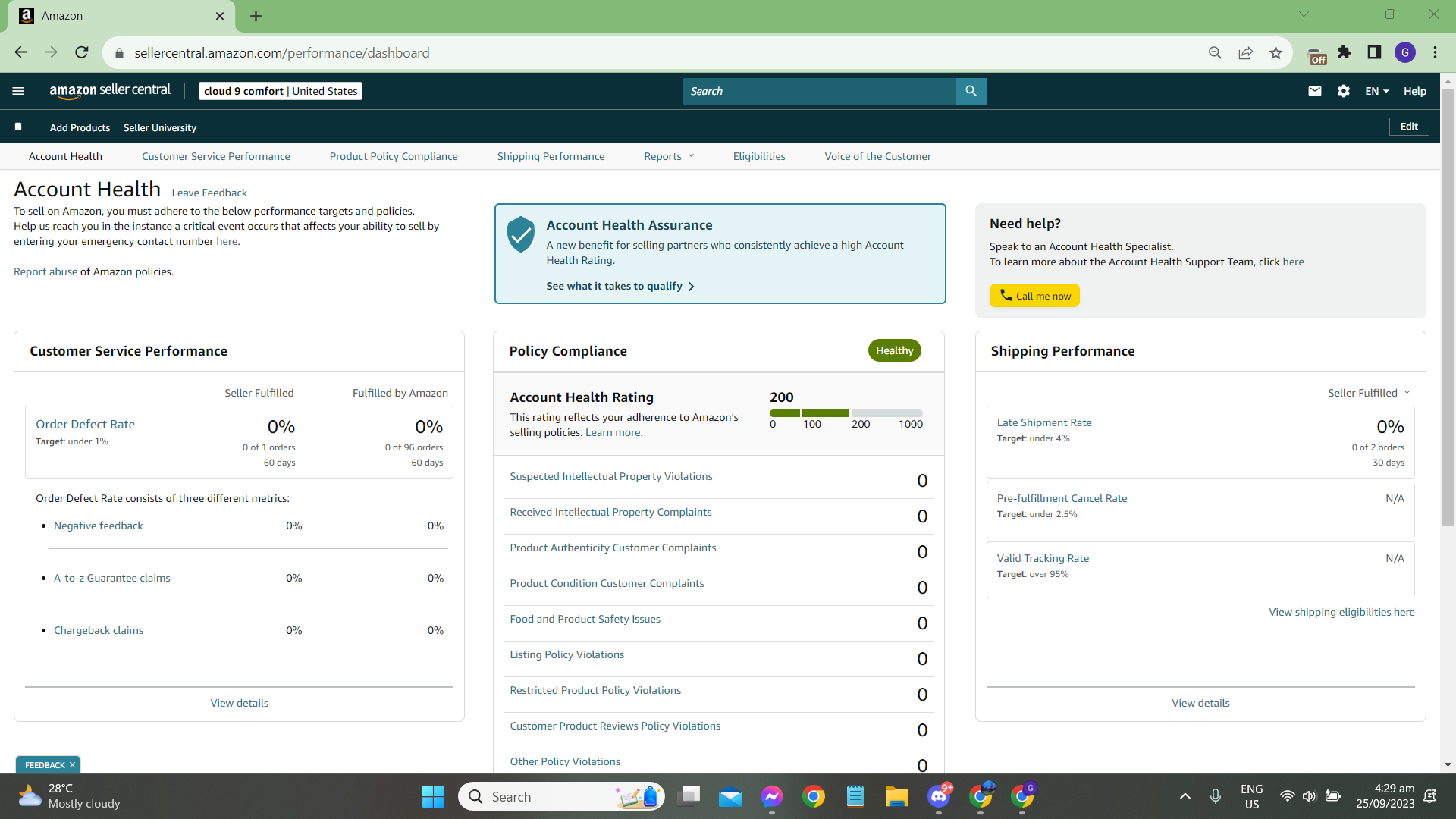
Task: Open the Late Shipment Rate link
Action: (1044, 422)
